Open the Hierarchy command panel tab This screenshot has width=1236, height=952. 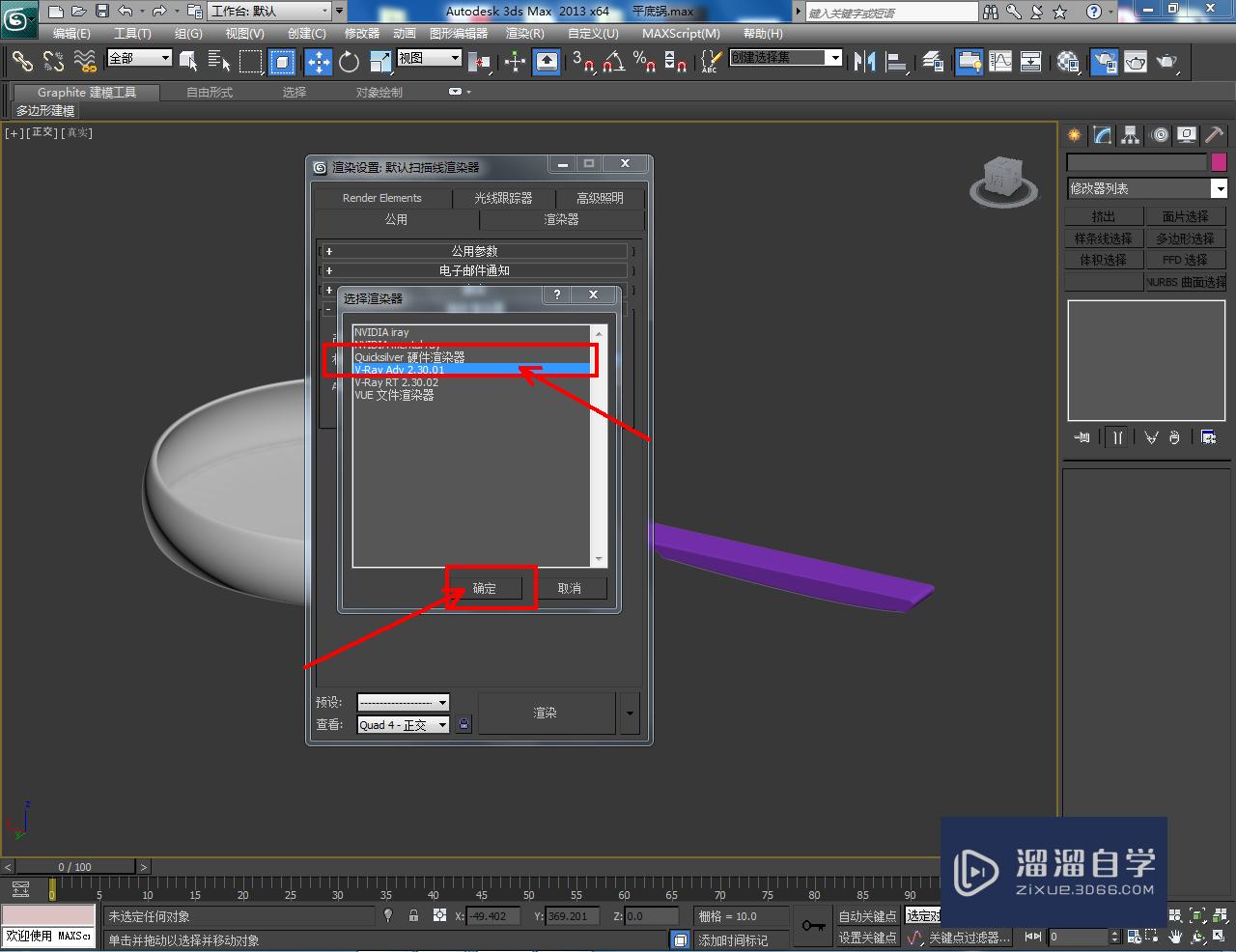click(1131, 135)
